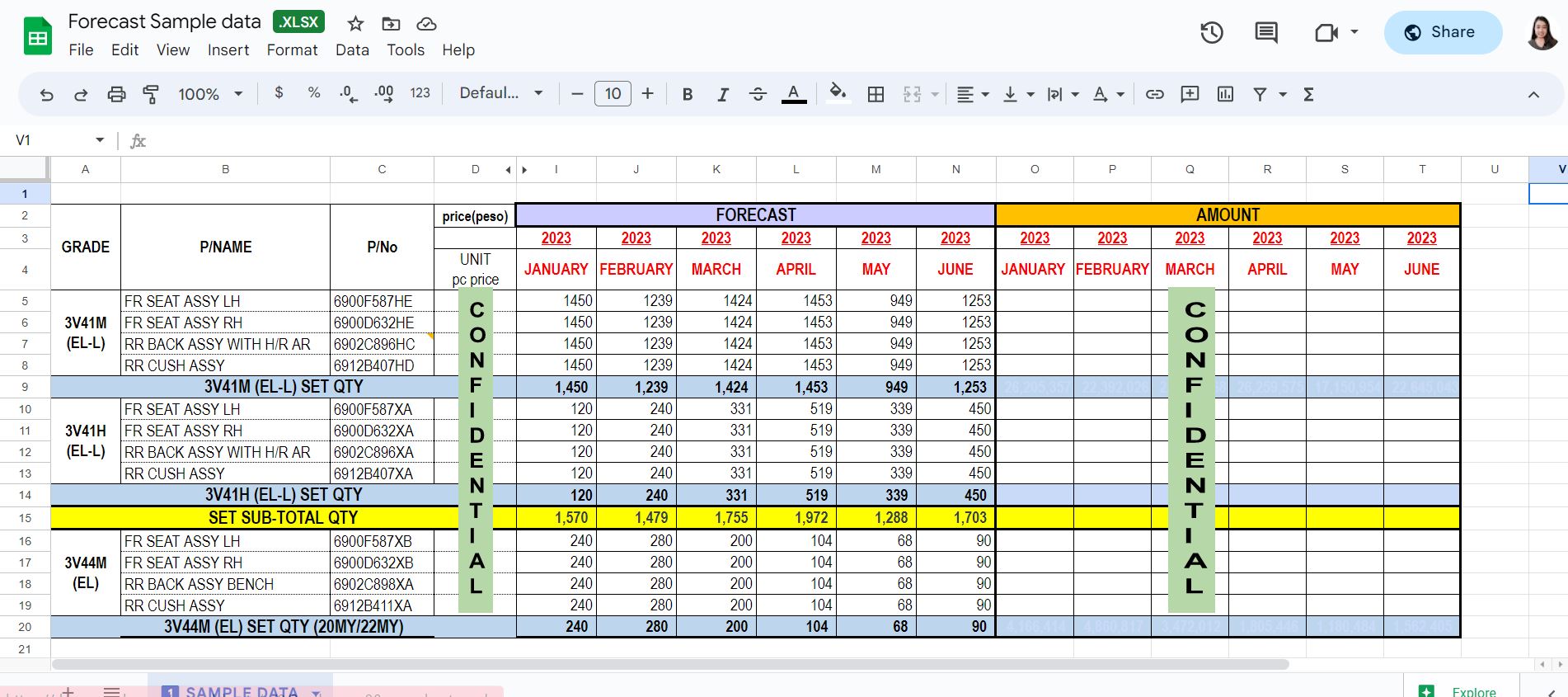Expand merge cells dropdown arrow
Viewport: 1568px width, 697px height.
[935, 95]
